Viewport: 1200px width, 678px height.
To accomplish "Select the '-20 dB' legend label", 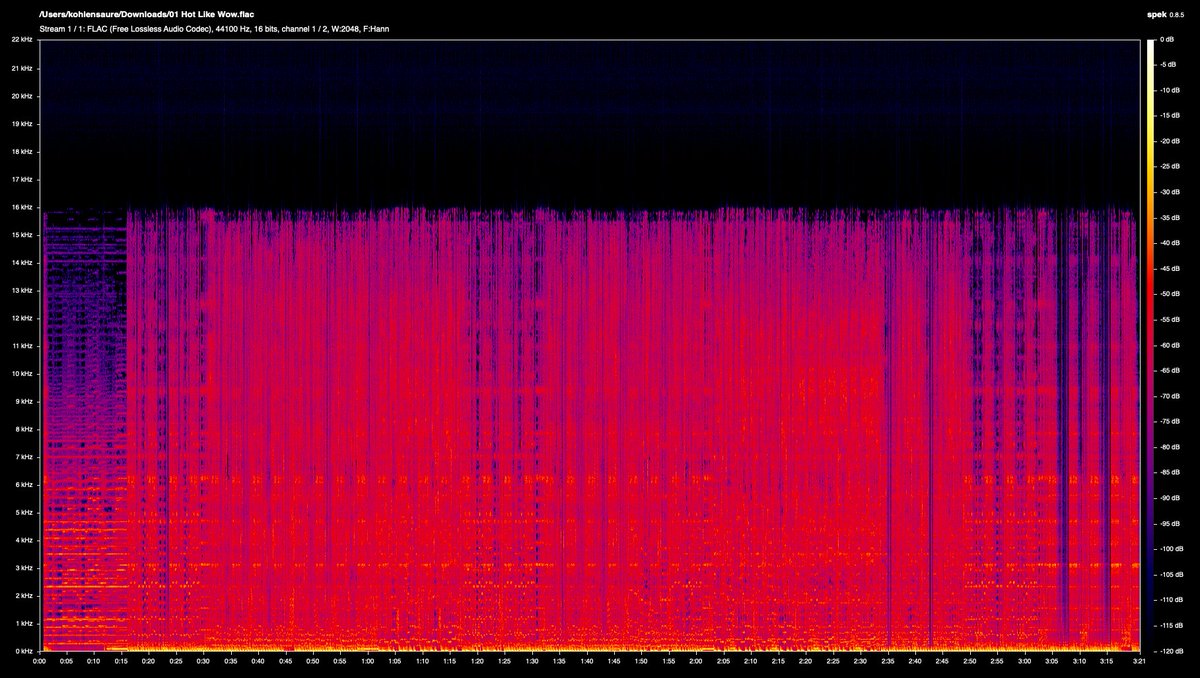I will click(1170, 141).
